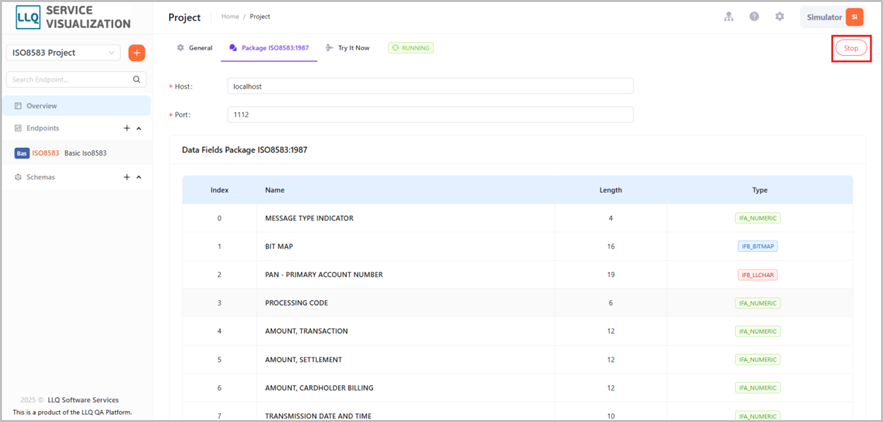Open the help question mark icon

click(754, 17)
